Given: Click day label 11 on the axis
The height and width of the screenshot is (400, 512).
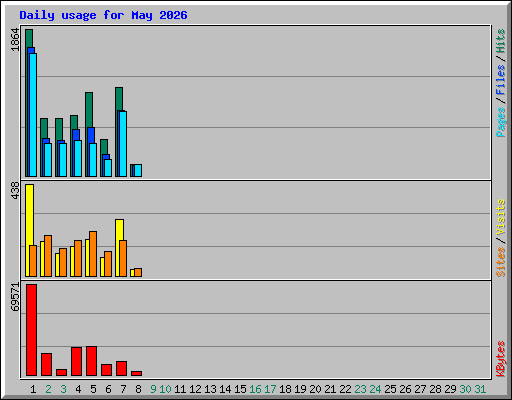Looking at the screenshot, I should point(180,389).
